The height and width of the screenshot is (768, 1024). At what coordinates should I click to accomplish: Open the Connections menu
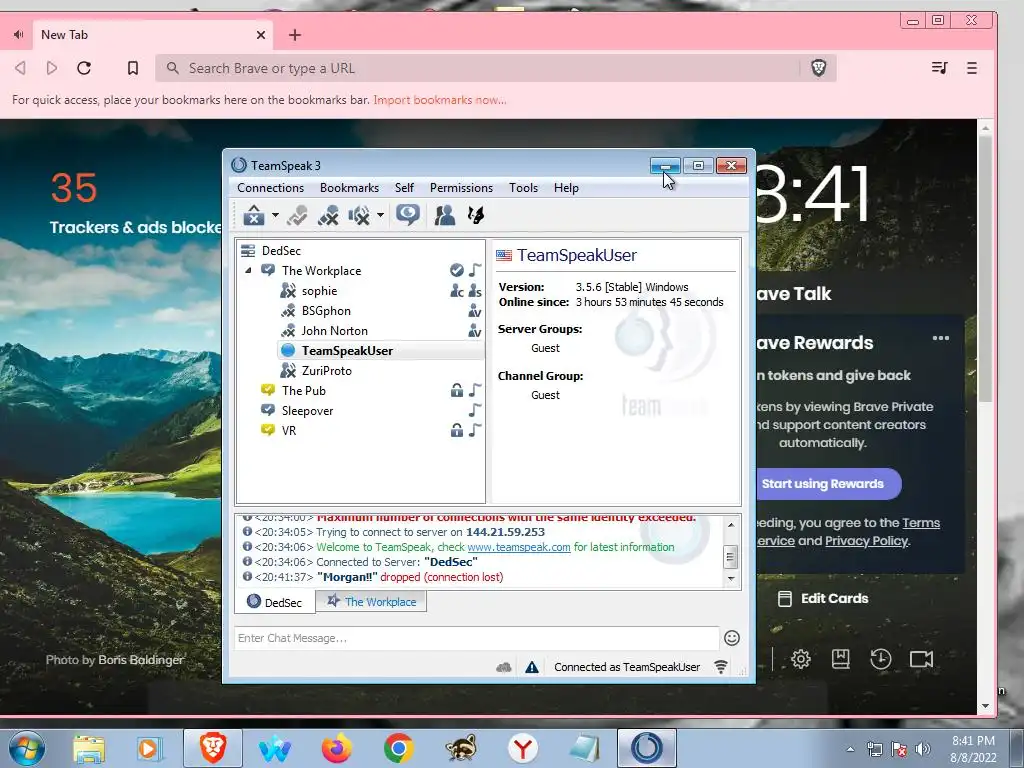coord(270,188)
